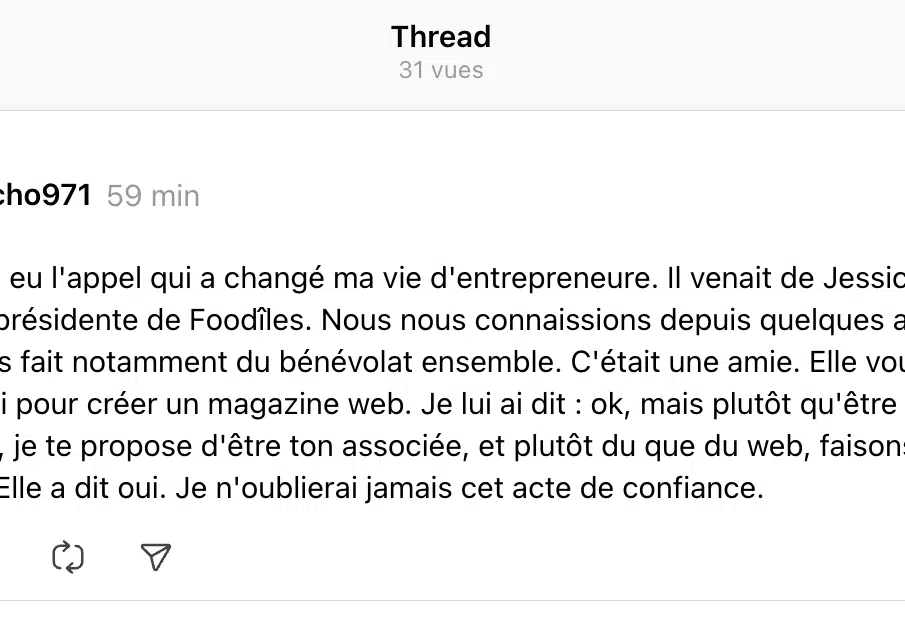905x626 pixels.
Task: View the "31 vues" view count
Action: click(x=441, y=70)
